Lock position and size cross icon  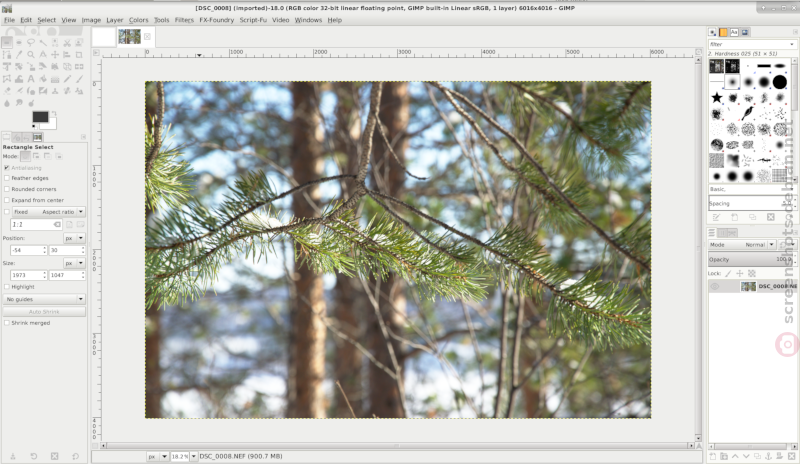coord(740,274)
